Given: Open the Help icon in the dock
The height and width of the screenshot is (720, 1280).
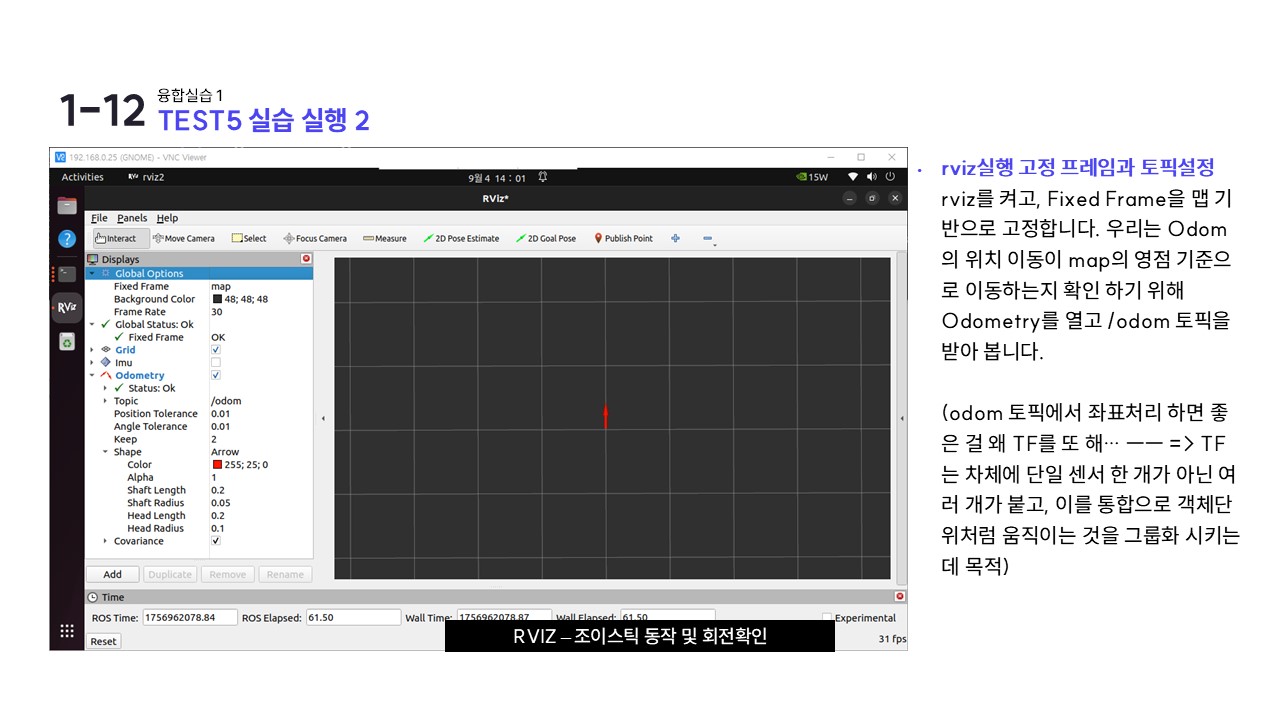Looking at the screenshot, I should click(67, 238).
